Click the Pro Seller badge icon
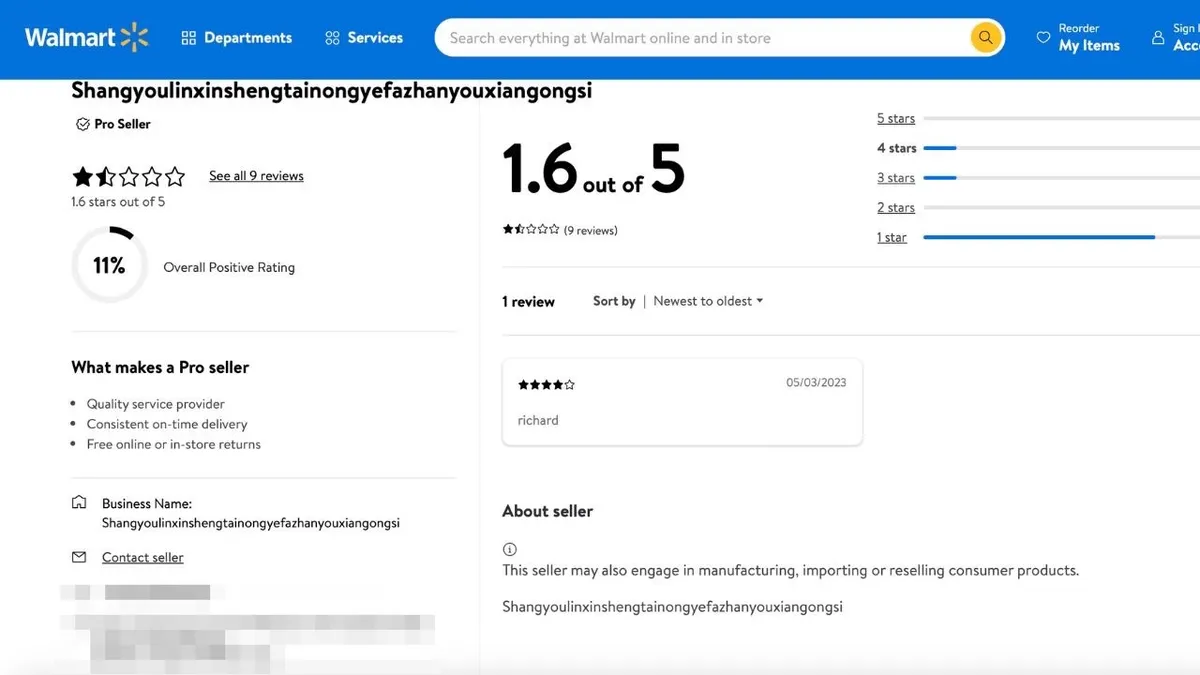The image size is (1200, 675). pyautogui.click(x=82, y=124)
